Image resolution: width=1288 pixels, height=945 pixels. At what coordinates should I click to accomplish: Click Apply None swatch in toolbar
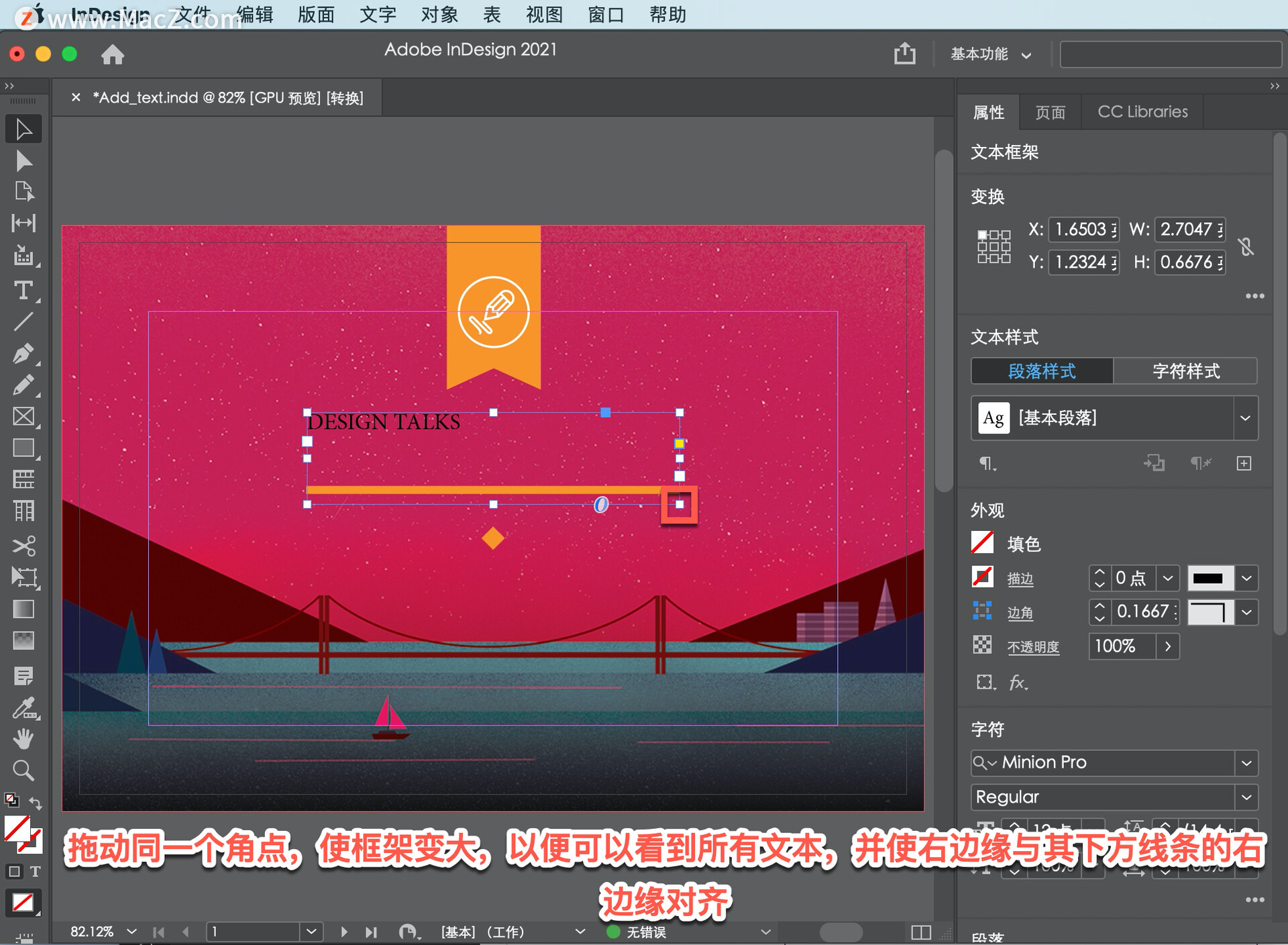tap(23, 902)
